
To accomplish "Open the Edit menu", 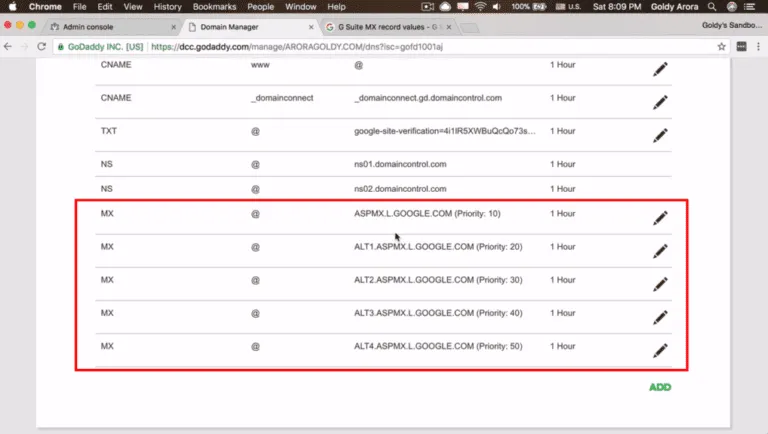I will point(105,7).
